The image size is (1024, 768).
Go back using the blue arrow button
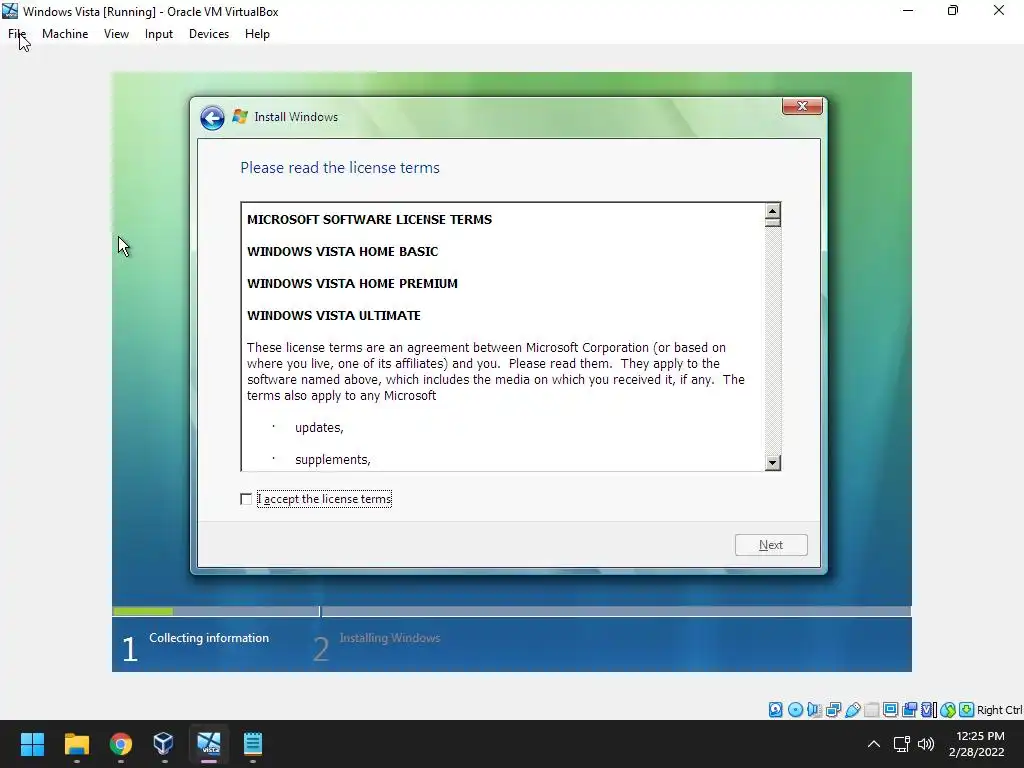tap(212, 118)
